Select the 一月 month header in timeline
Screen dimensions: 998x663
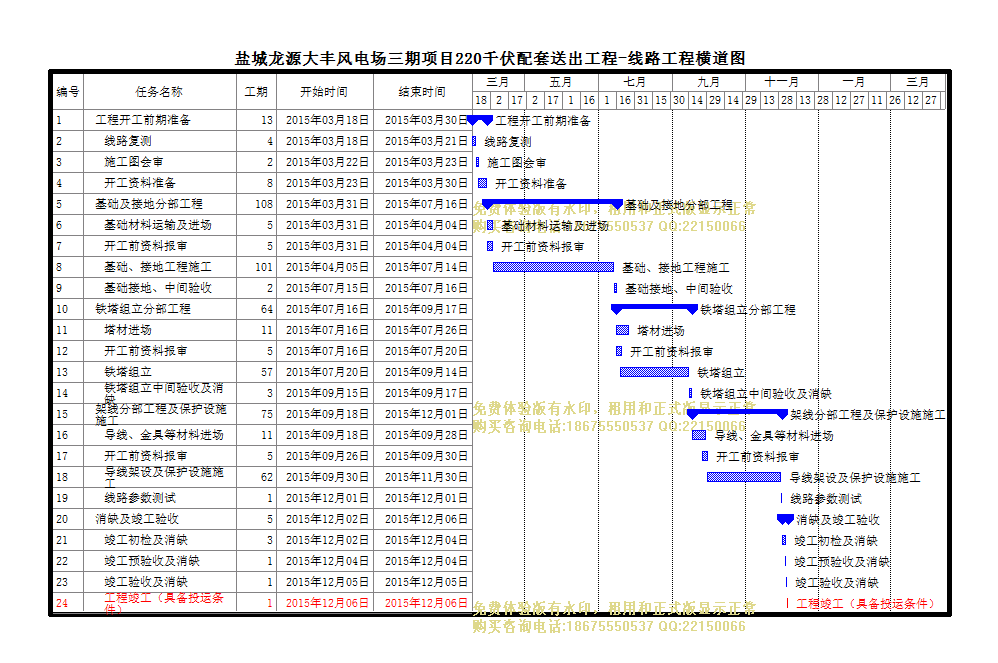(854, 82)
